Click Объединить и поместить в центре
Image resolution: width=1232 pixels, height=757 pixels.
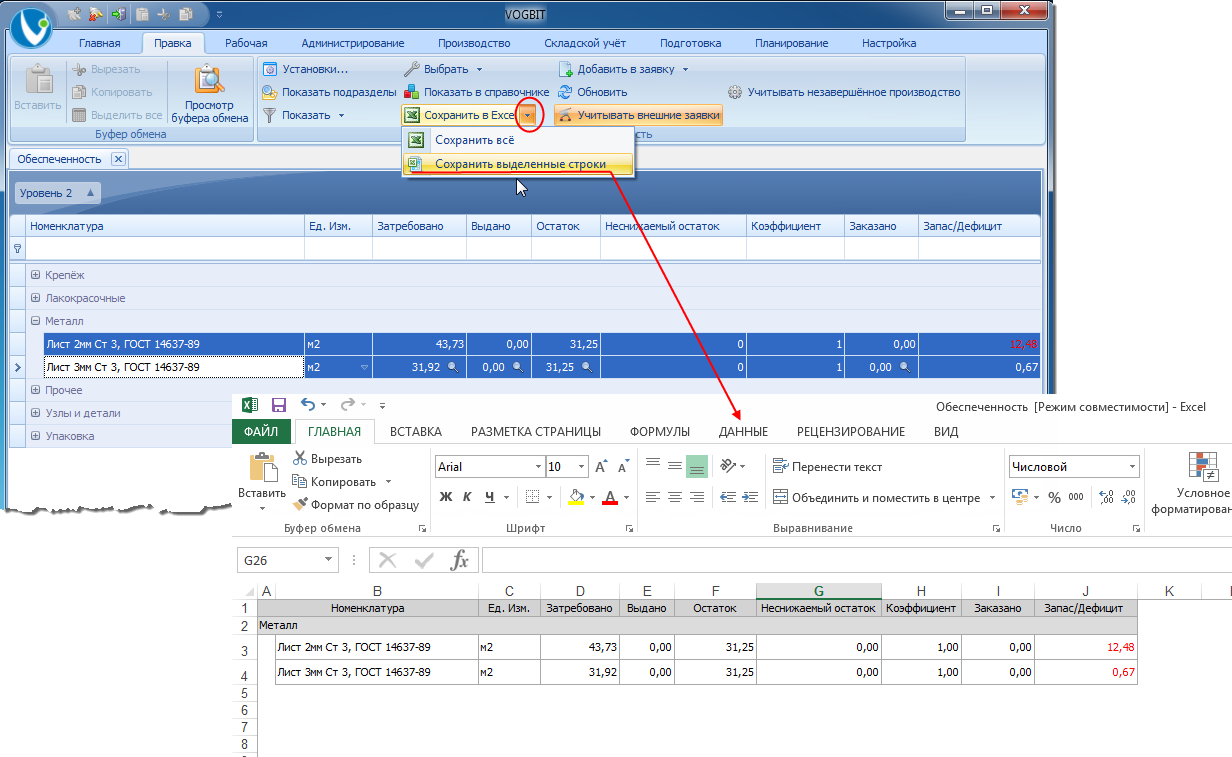[876, 497]
